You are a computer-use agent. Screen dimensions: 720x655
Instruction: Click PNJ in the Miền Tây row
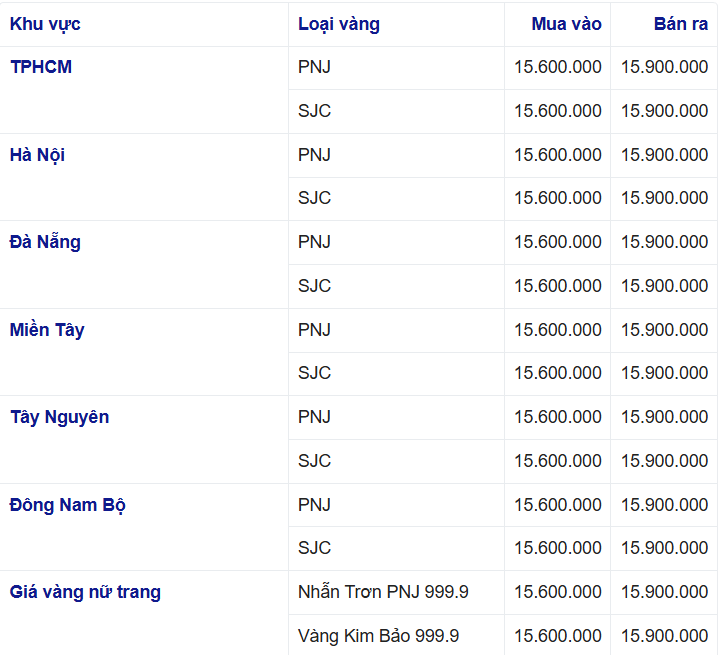pos(314,330)
